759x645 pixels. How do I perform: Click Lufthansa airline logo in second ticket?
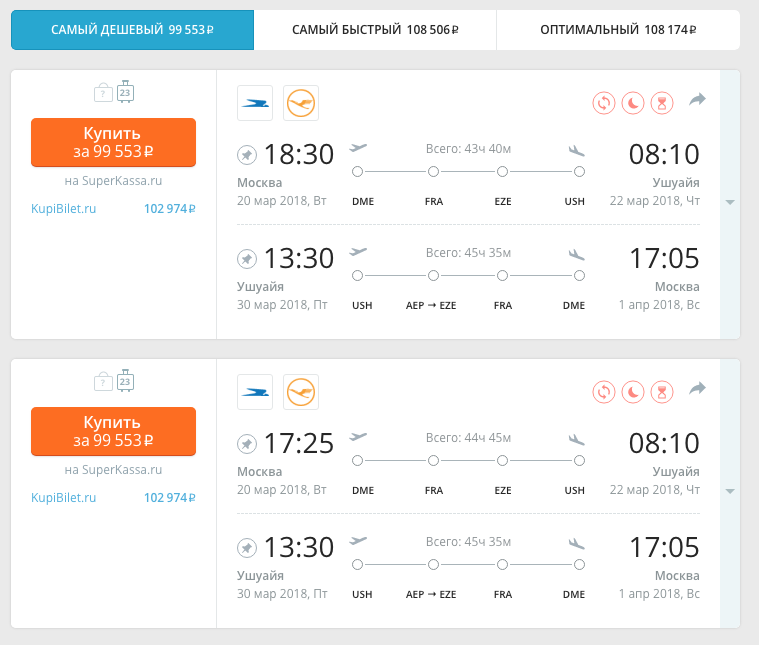pos(301,392)
